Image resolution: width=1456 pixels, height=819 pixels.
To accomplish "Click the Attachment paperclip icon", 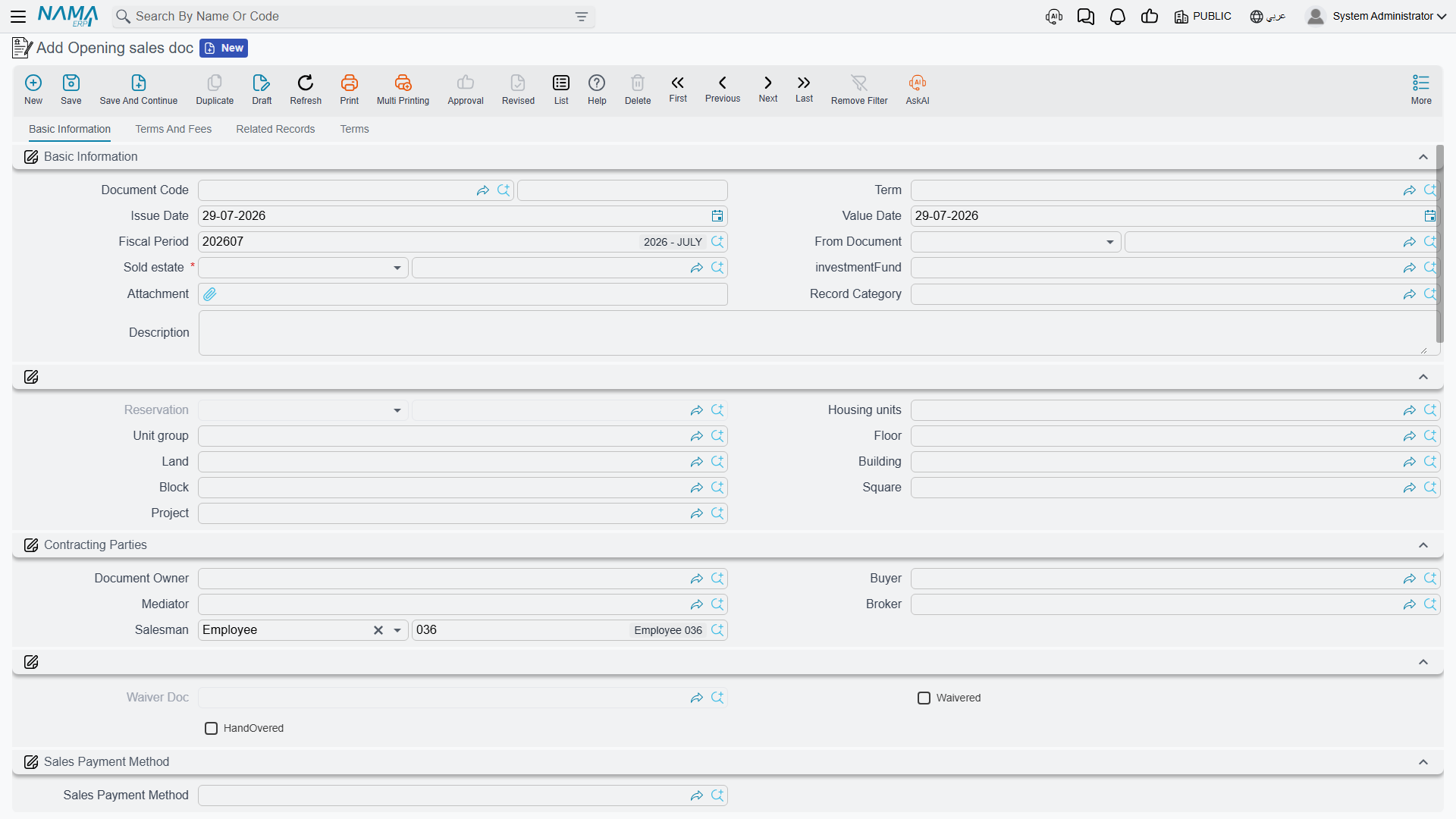I will [x=210, y=294].
